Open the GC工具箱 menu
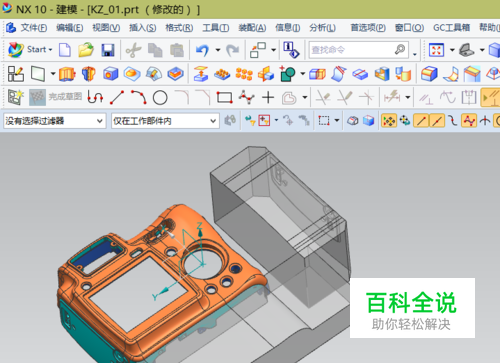 [452, 28]
